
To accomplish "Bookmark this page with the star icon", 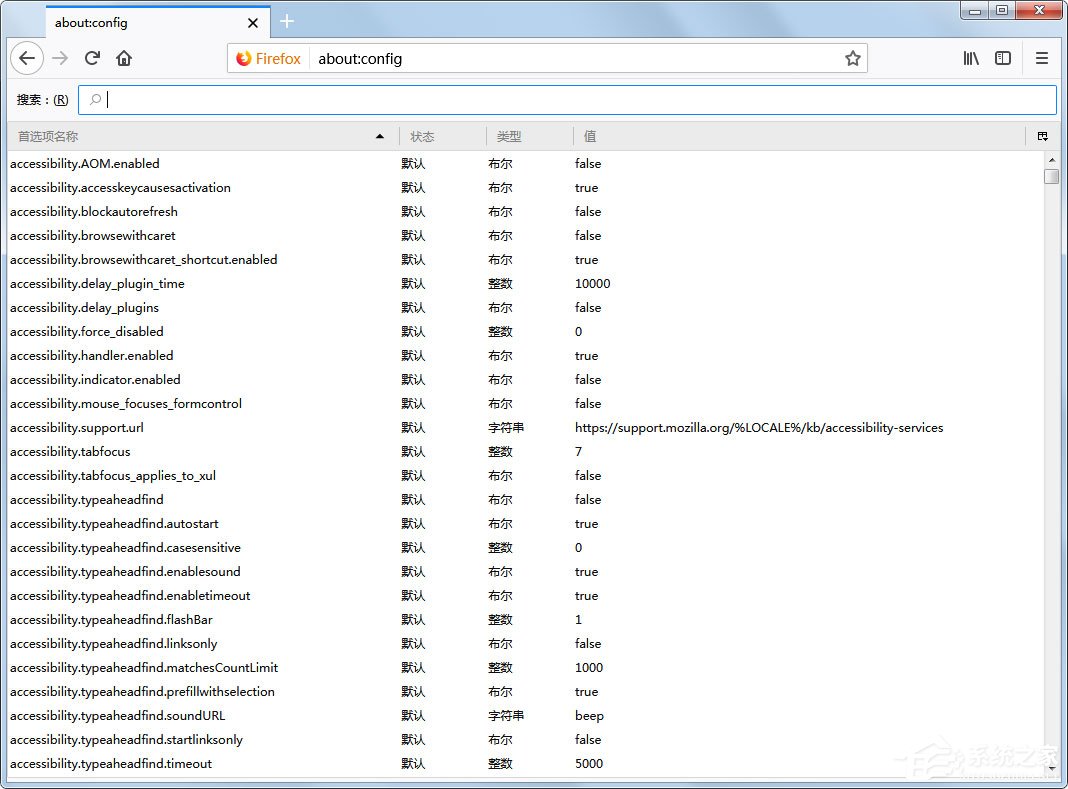I will 853,58.
